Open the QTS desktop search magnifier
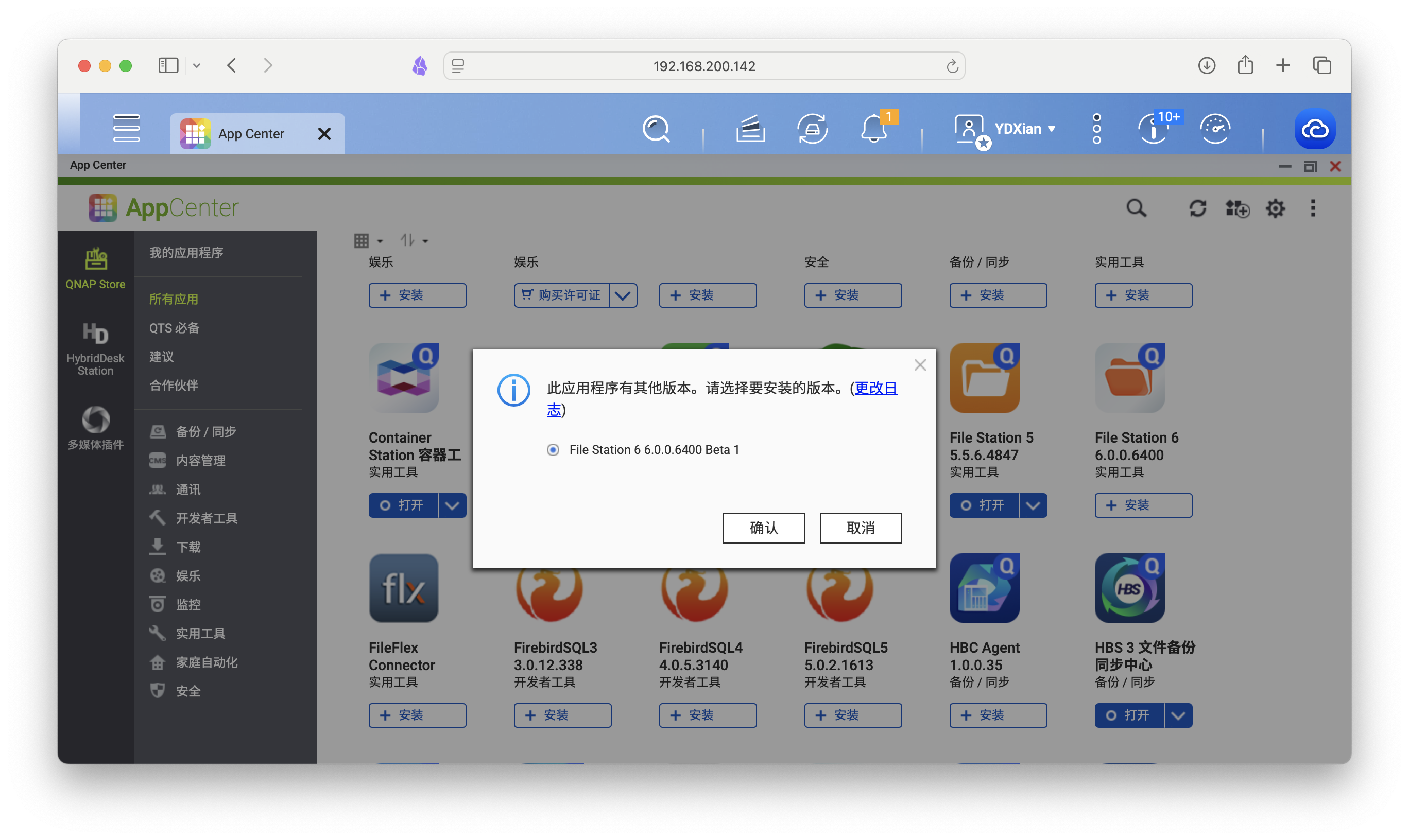The width and height of the screenshot is (1409, 840). point(656,129)
